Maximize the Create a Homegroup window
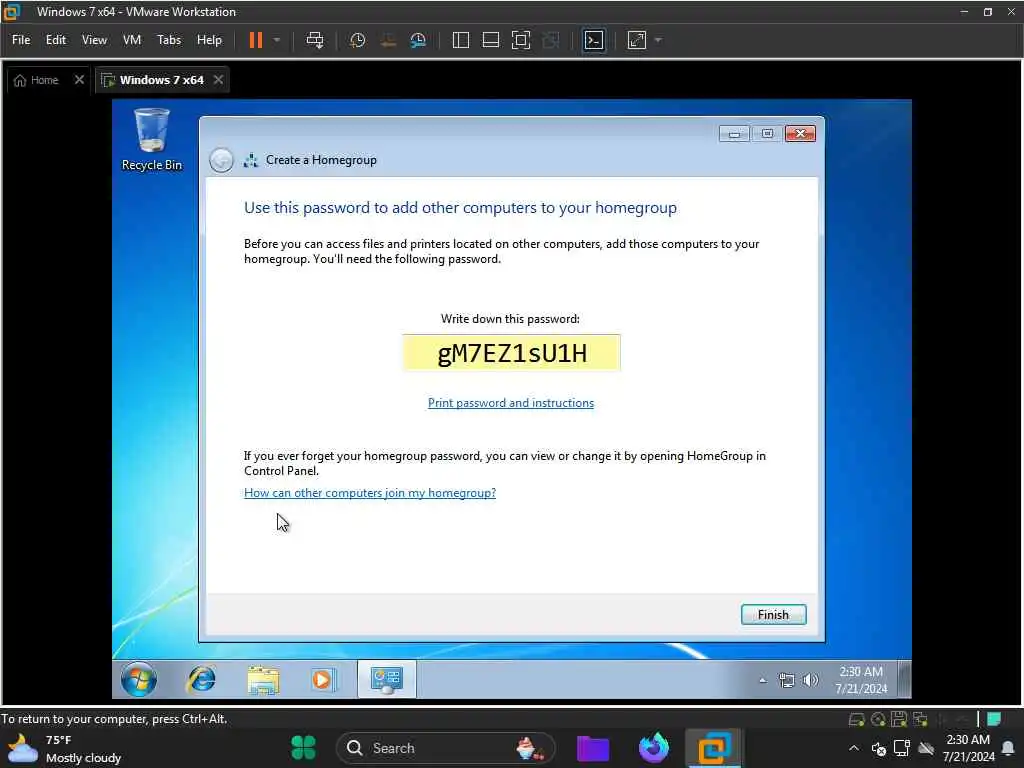The height and width of the screenshot is (768, 1024). tap(767, 134)
